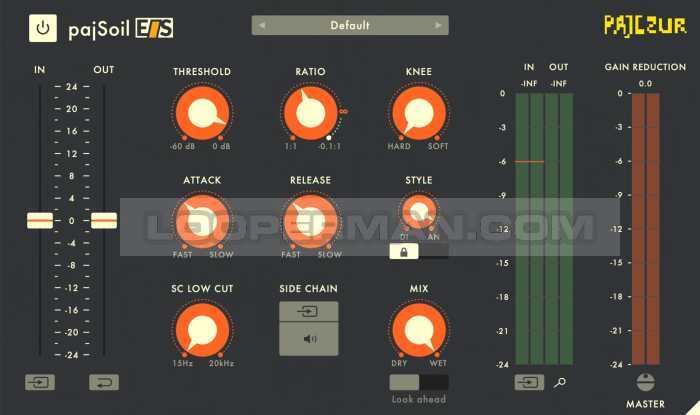Click the HARD label under Knee
The width and height of the screenshot is (700, 415).
[399, 146]
